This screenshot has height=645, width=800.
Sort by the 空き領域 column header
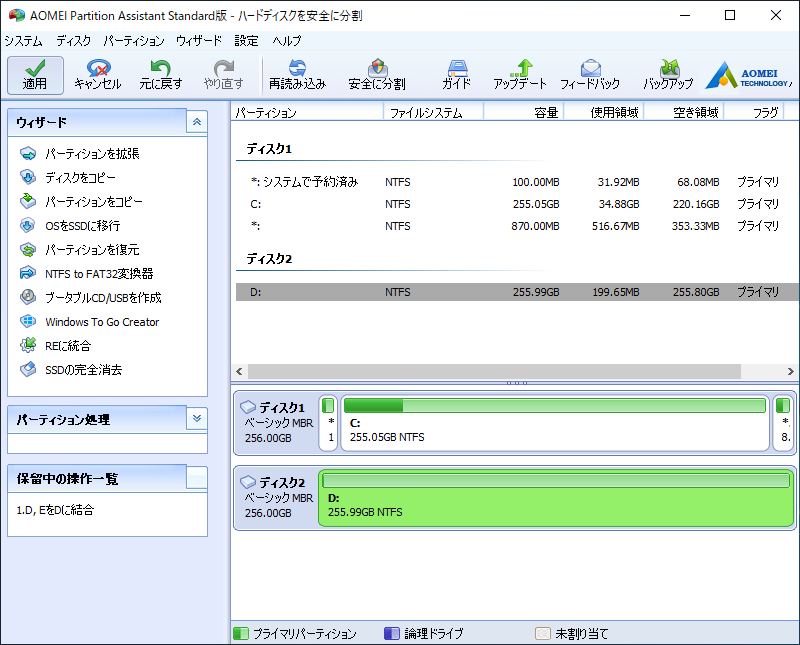pyautogui.click(x=684, y=112)
